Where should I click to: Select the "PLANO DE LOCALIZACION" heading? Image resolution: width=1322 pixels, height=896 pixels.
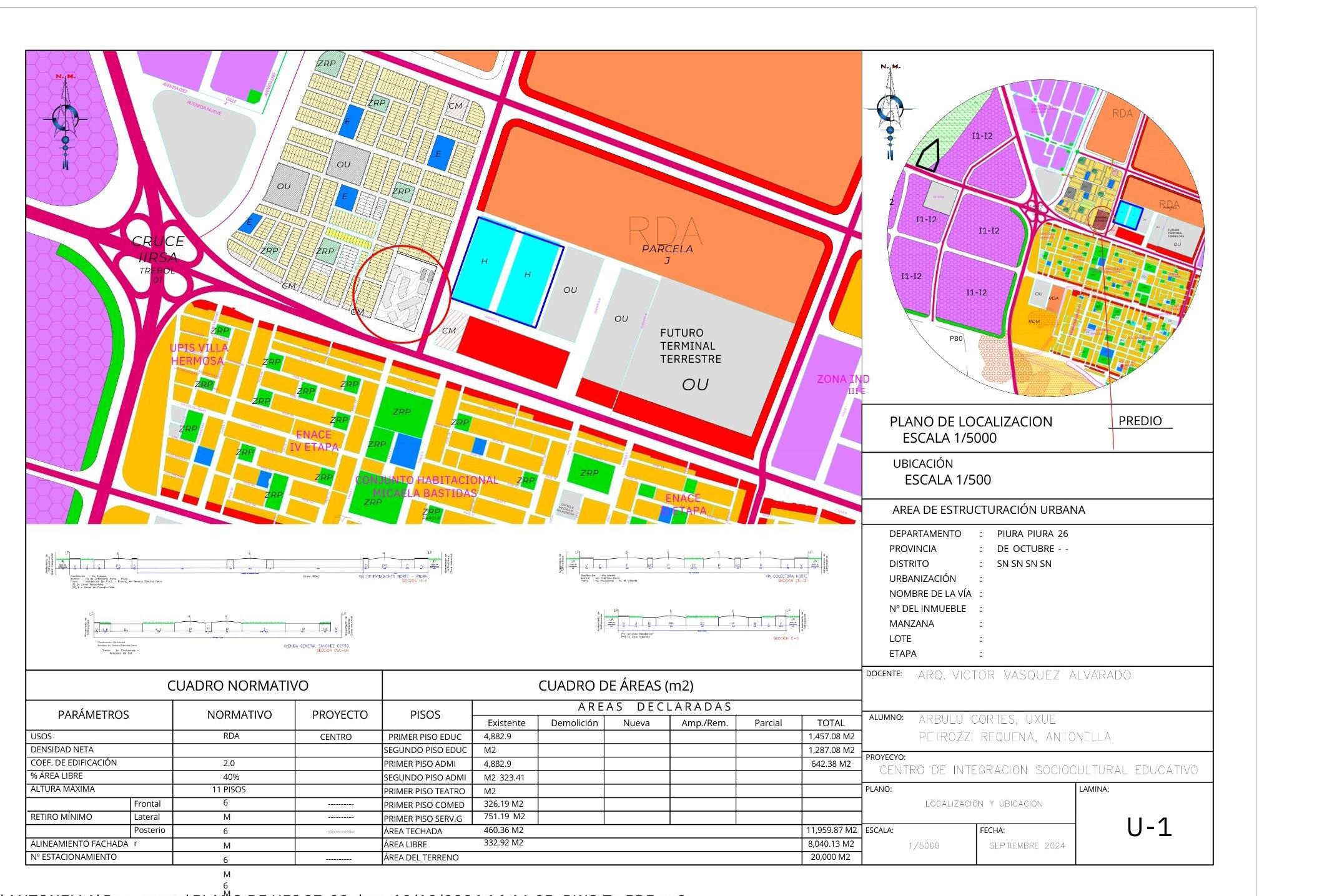970,421
